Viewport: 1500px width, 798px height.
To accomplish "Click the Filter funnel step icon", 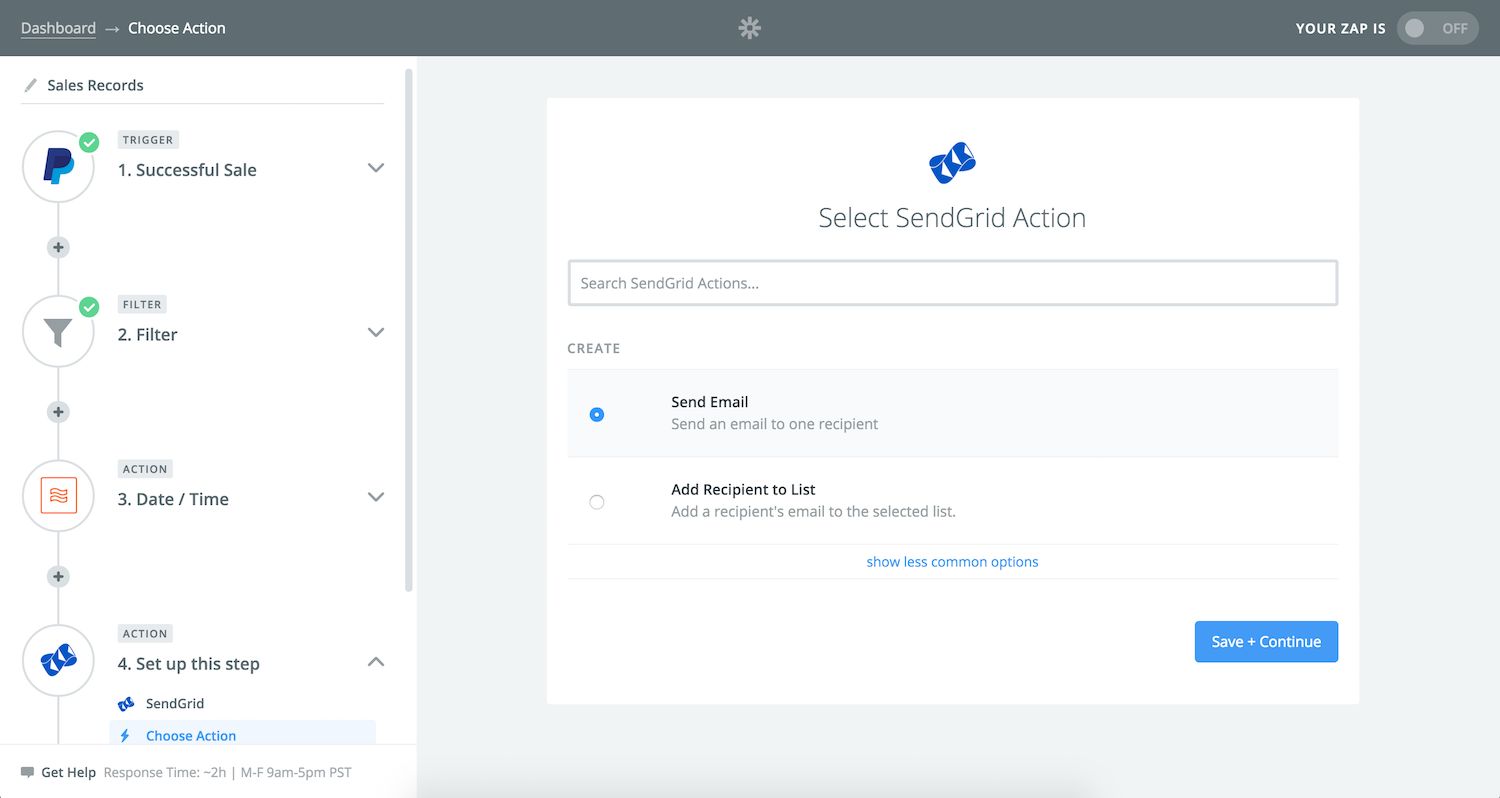I will click(58, 332).
